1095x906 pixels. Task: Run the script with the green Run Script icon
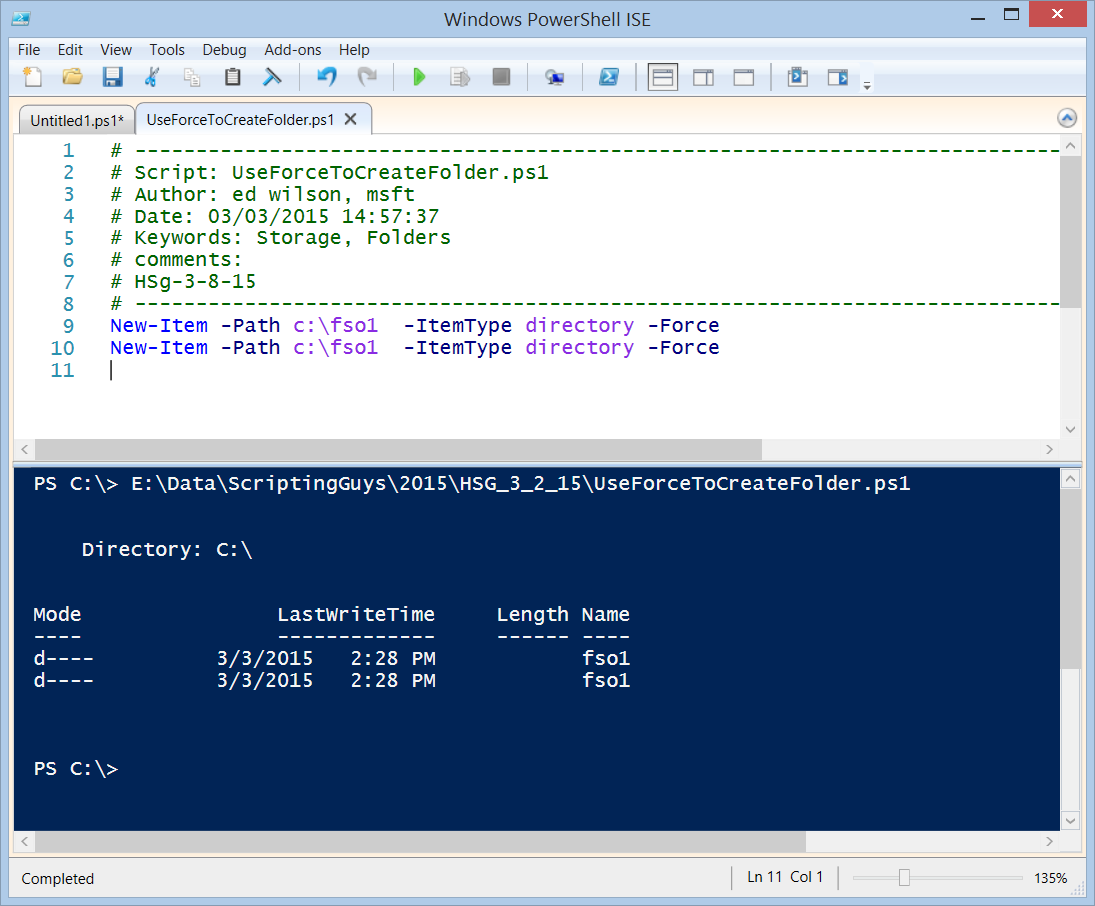[418, 77]
